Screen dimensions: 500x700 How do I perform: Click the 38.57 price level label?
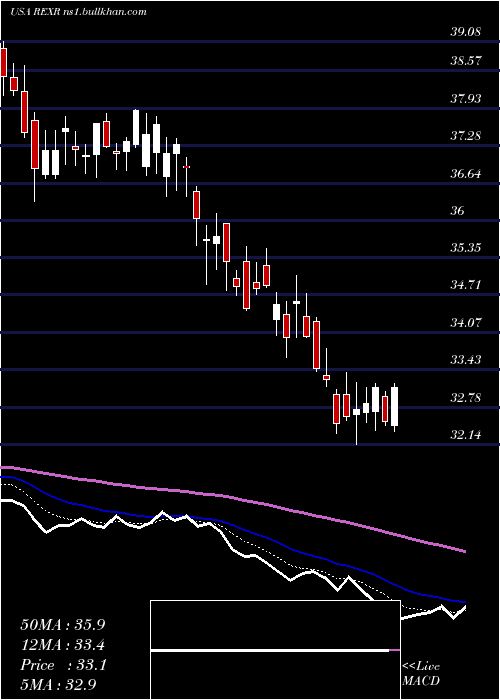[466, 60]
